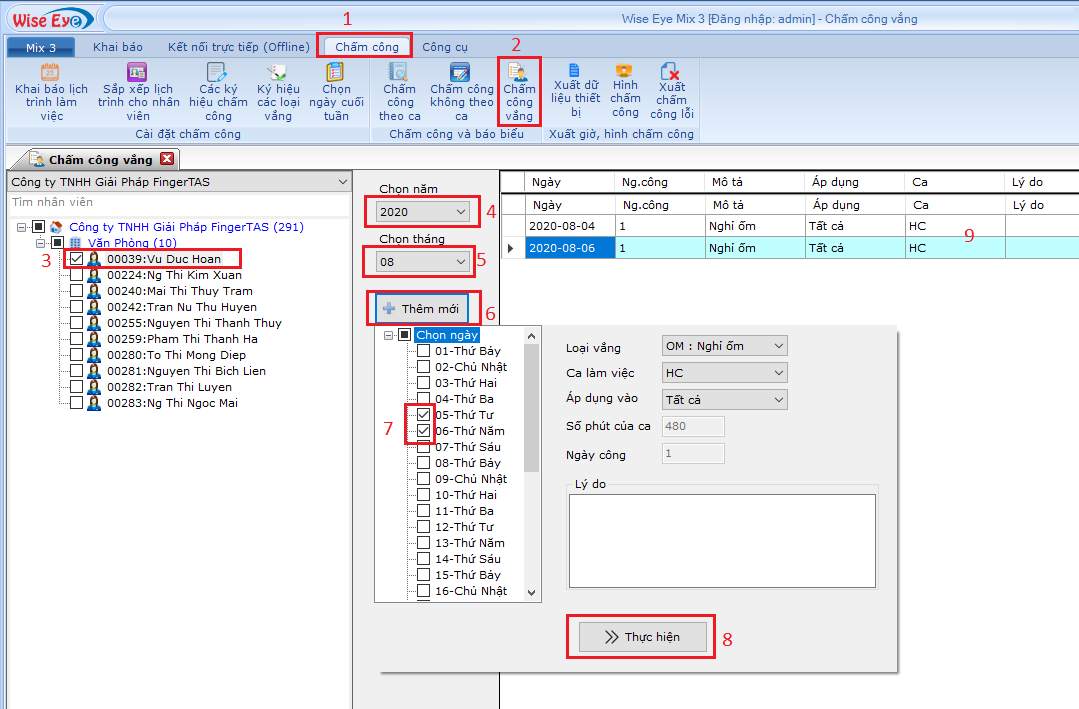Uncheck employee 00039:Vu Duc Hoan

[x=77, y=259]
